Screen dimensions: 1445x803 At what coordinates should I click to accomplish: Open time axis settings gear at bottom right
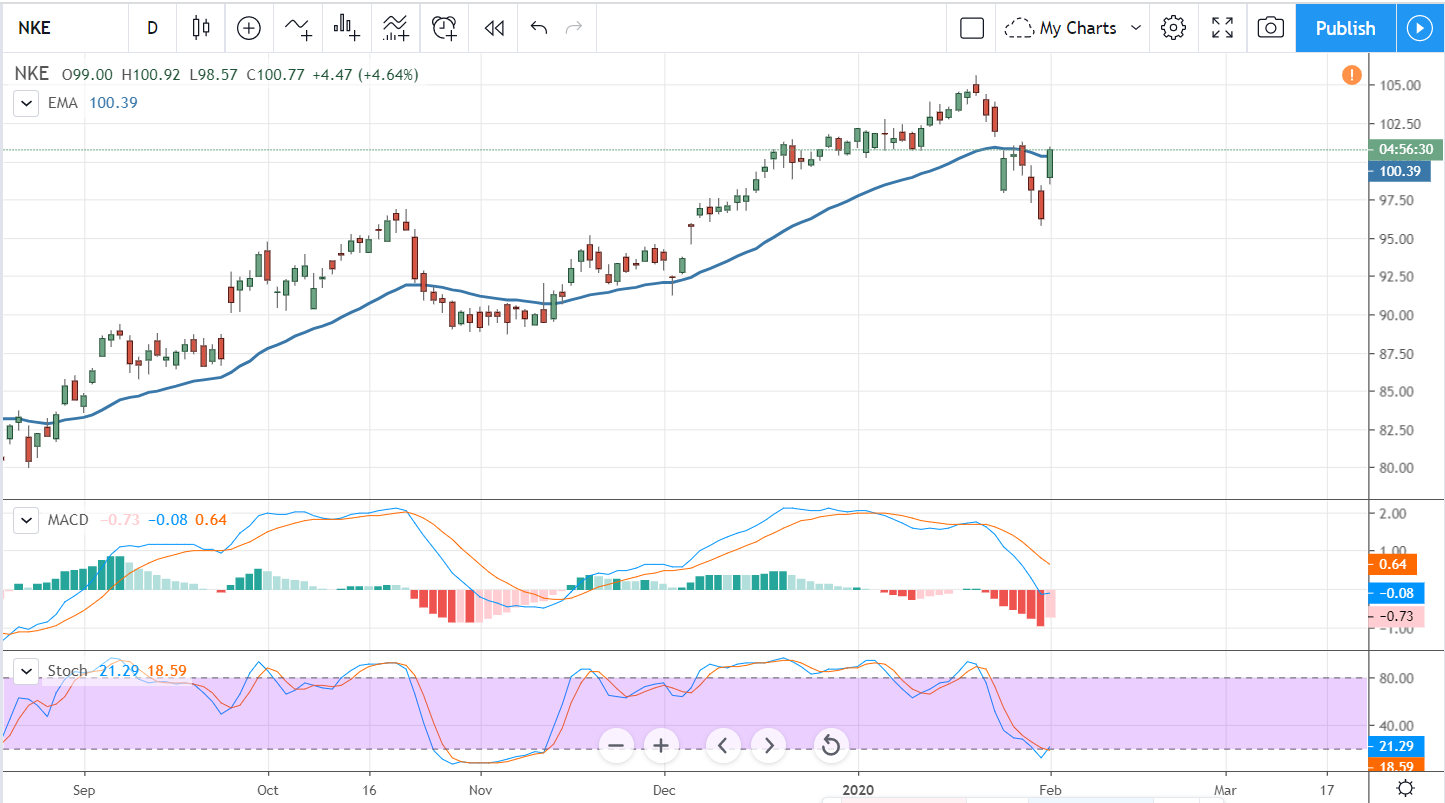[1405, 788]
